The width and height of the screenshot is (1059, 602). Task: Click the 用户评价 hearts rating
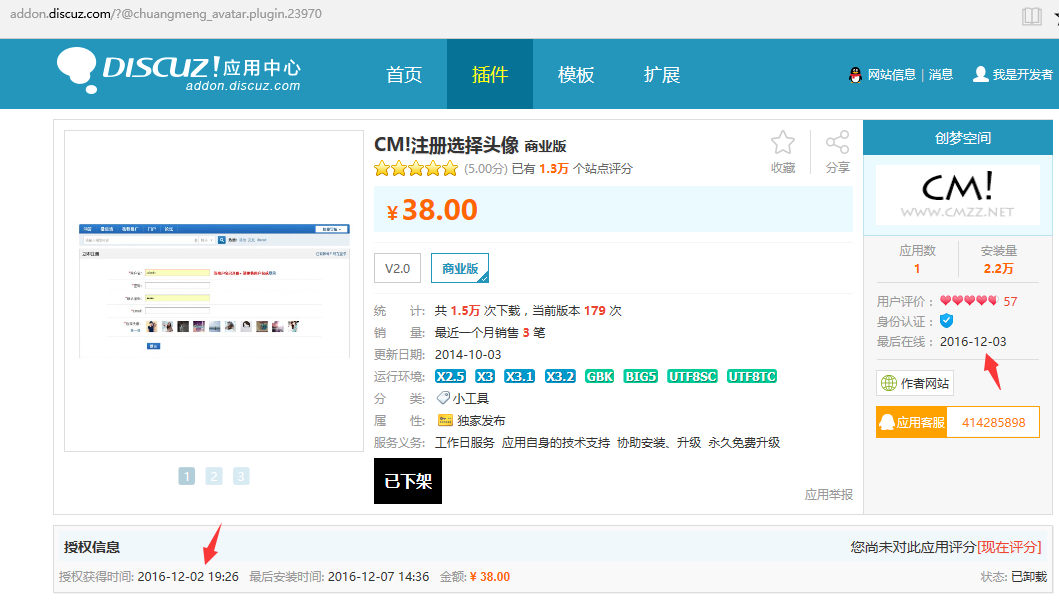tap(968, 301)
